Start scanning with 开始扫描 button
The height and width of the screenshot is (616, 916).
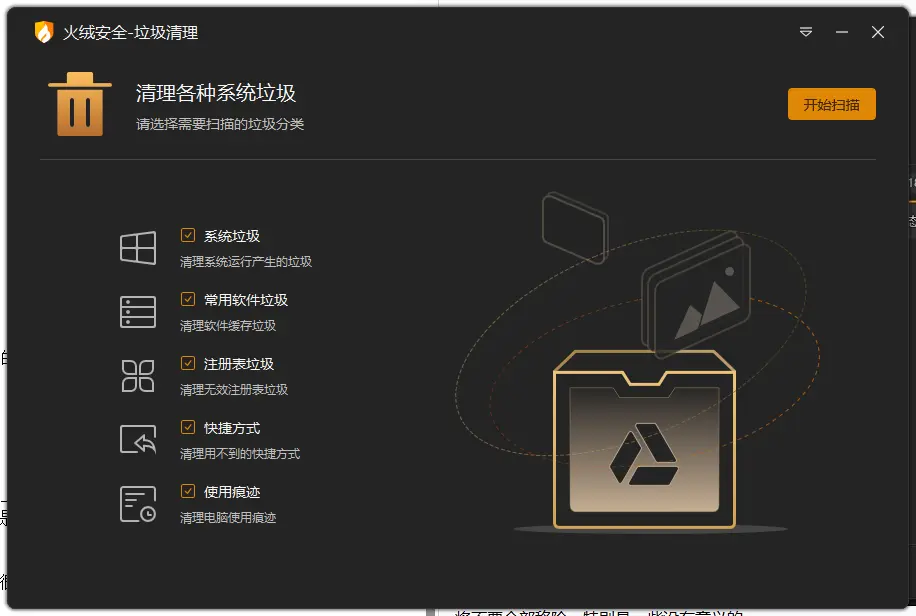tap(831, 104)
